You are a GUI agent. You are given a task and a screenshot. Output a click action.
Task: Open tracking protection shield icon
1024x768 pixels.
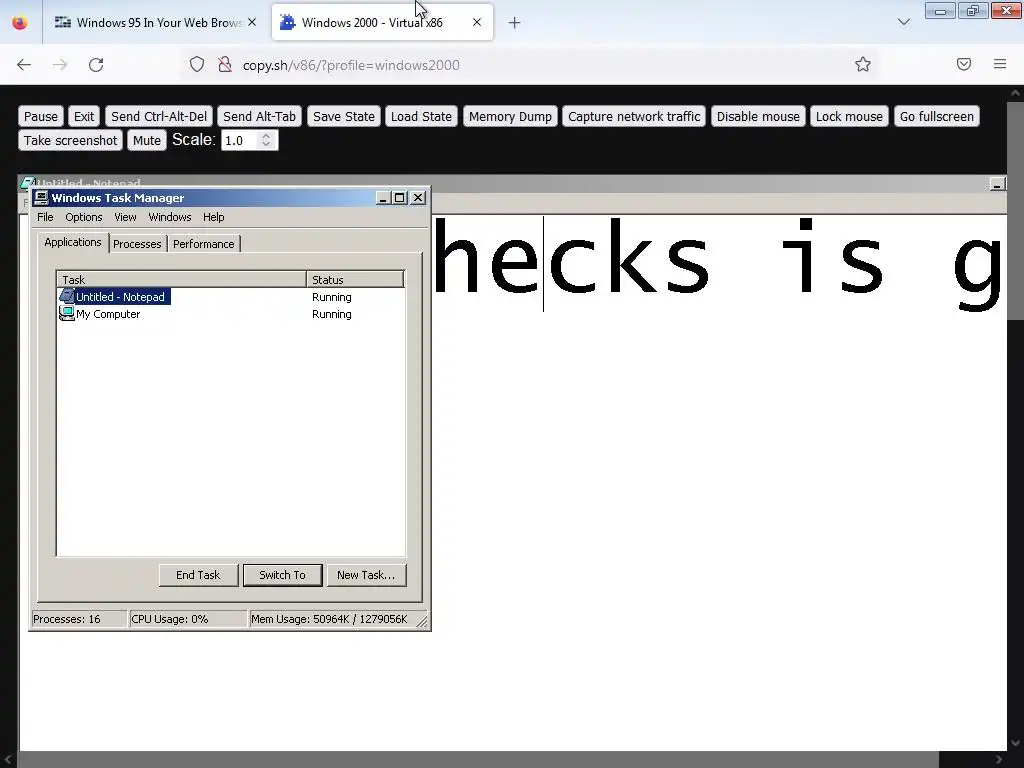click(x=197, y=65)
